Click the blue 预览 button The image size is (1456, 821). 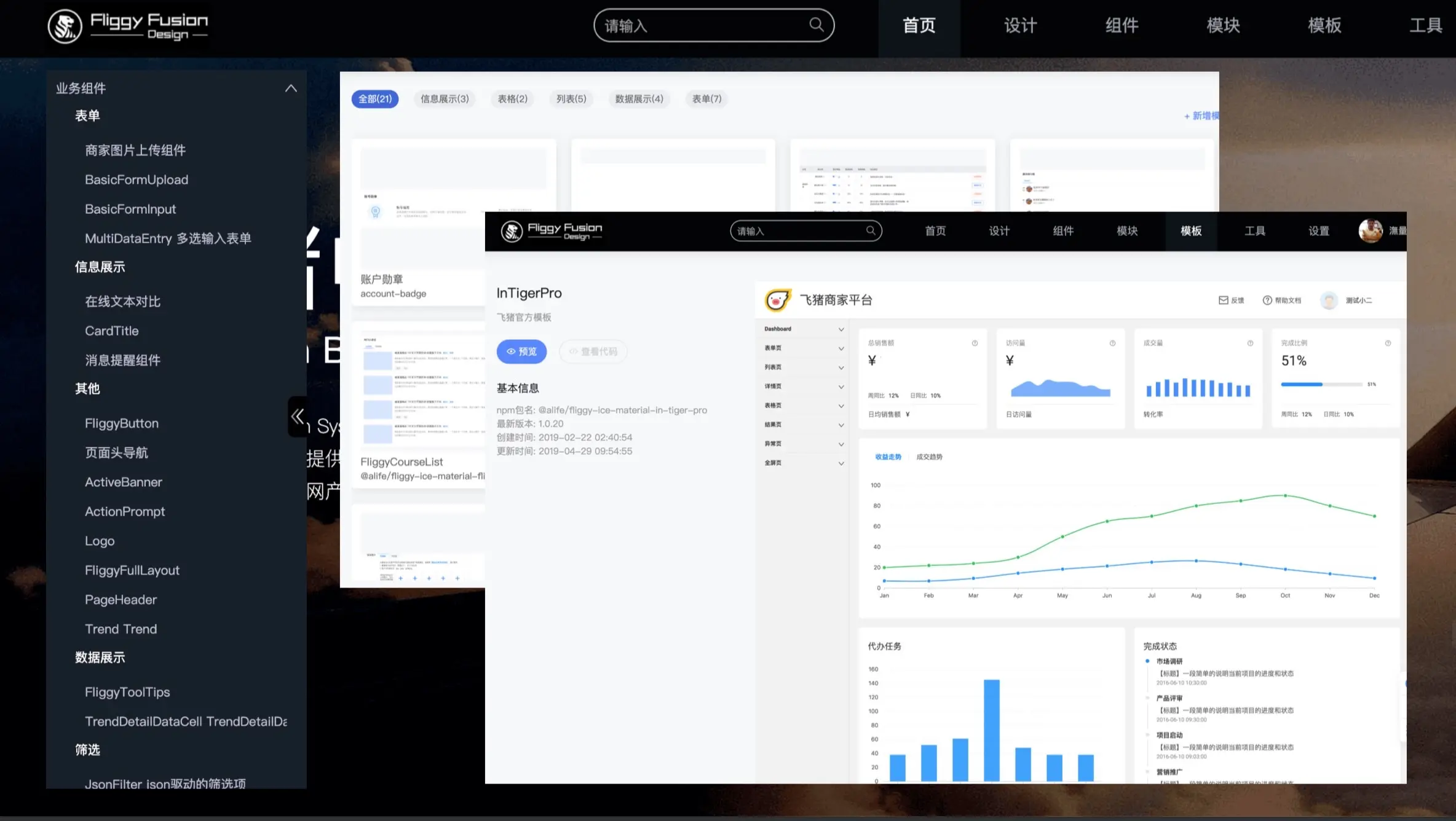tap(521, 352)
